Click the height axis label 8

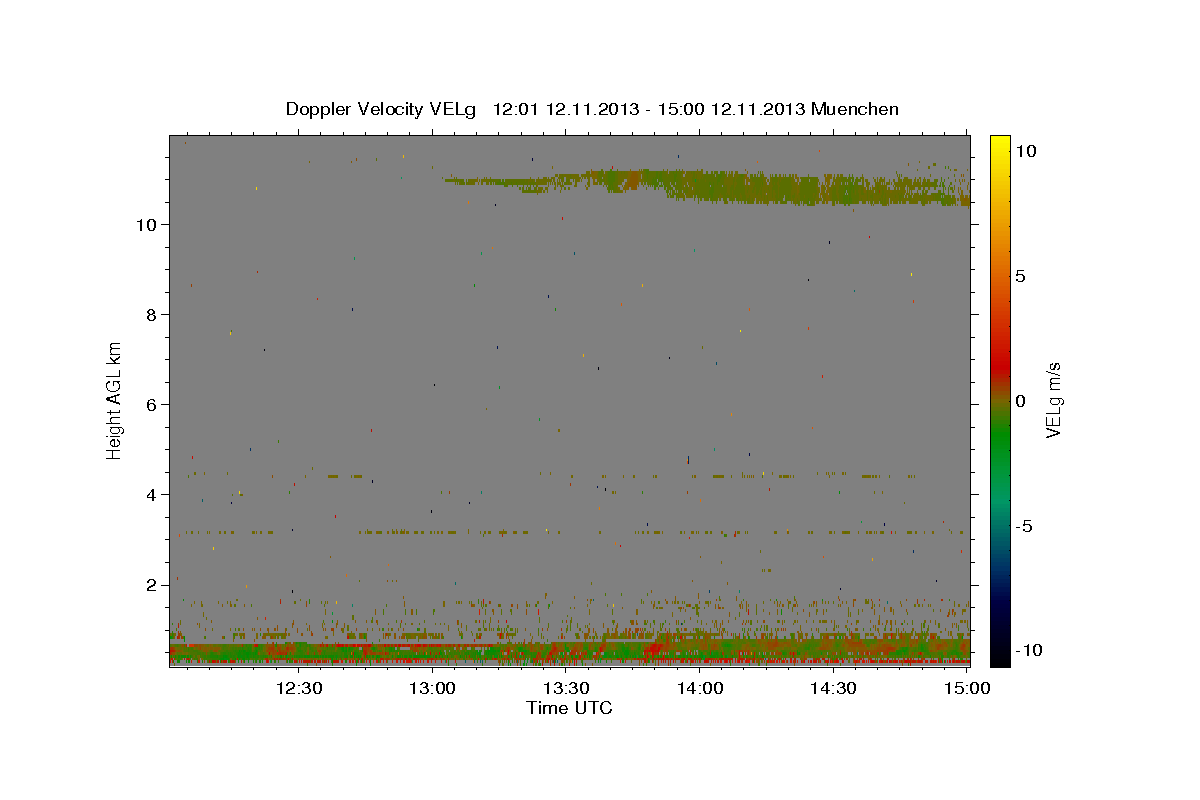pyautogui.click(x=153, y=315)
